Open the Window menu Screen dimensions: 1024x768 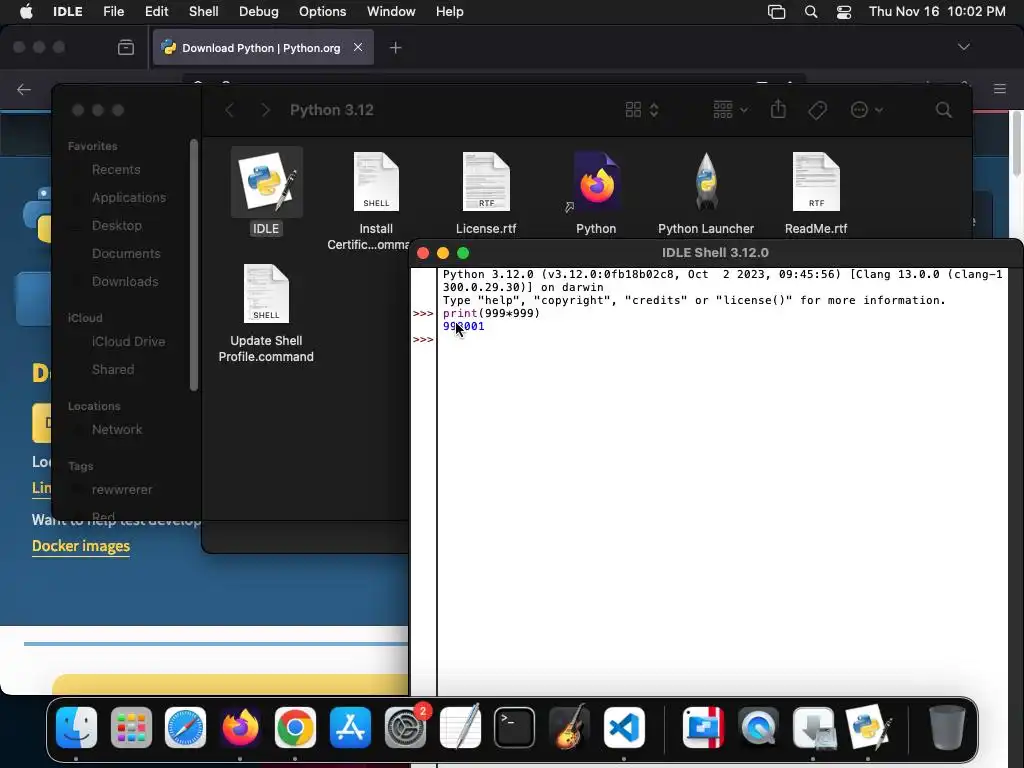(x=391, y=12)
